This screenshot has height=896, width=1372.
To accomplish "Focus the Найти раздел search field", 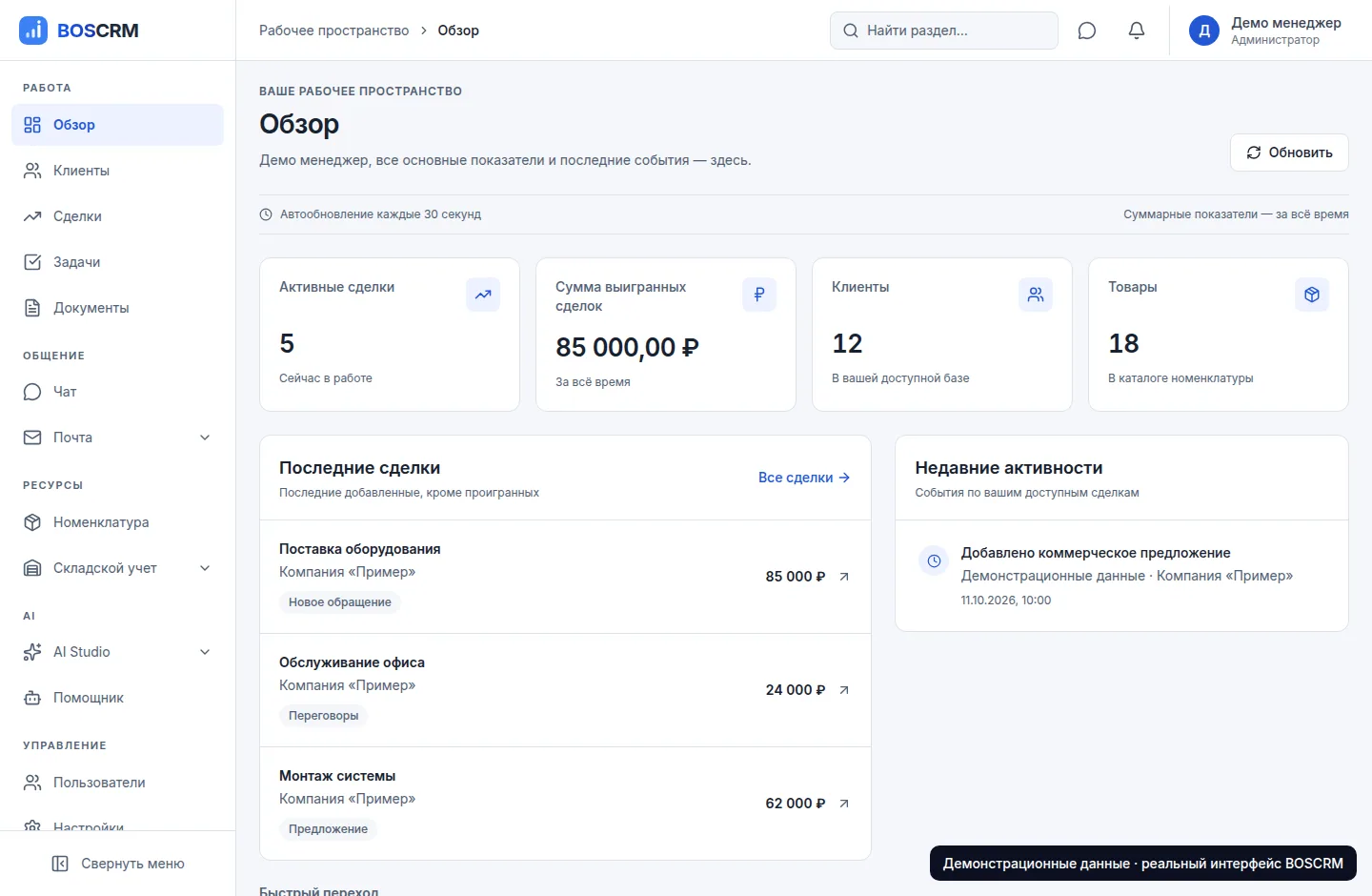I will 944,31.
